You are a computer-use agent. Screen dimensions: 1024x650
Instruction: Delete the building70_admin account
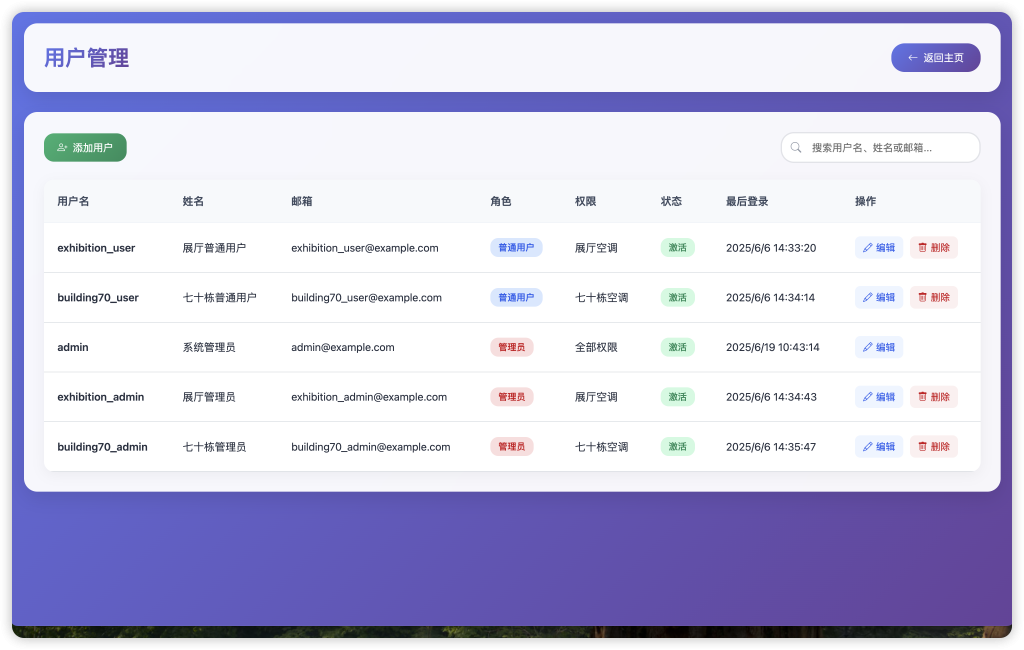[934, 447]
